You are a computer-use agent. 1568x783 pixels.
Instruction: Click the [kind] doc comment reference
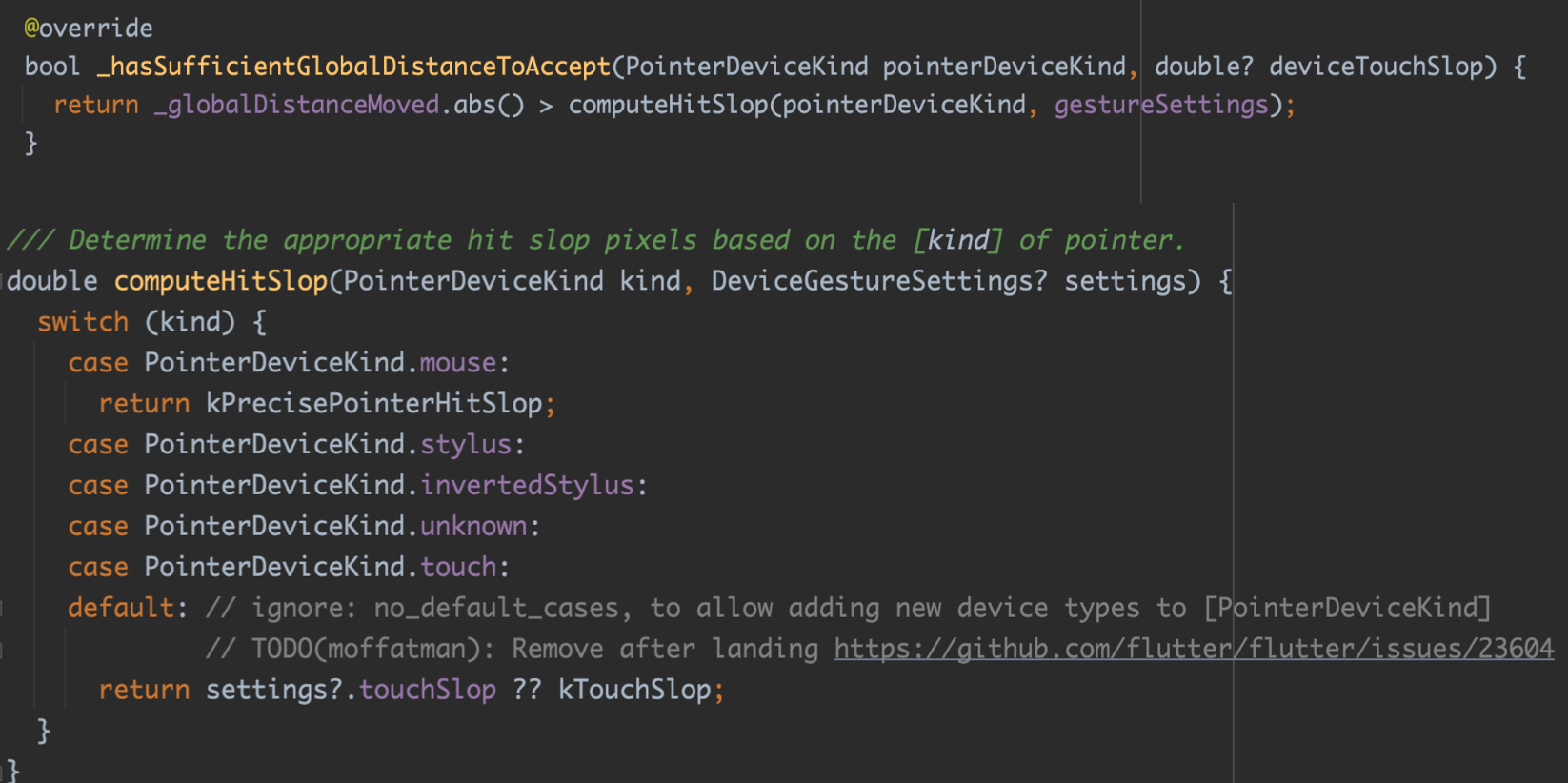pyautogui.click(x=957, y=240)
